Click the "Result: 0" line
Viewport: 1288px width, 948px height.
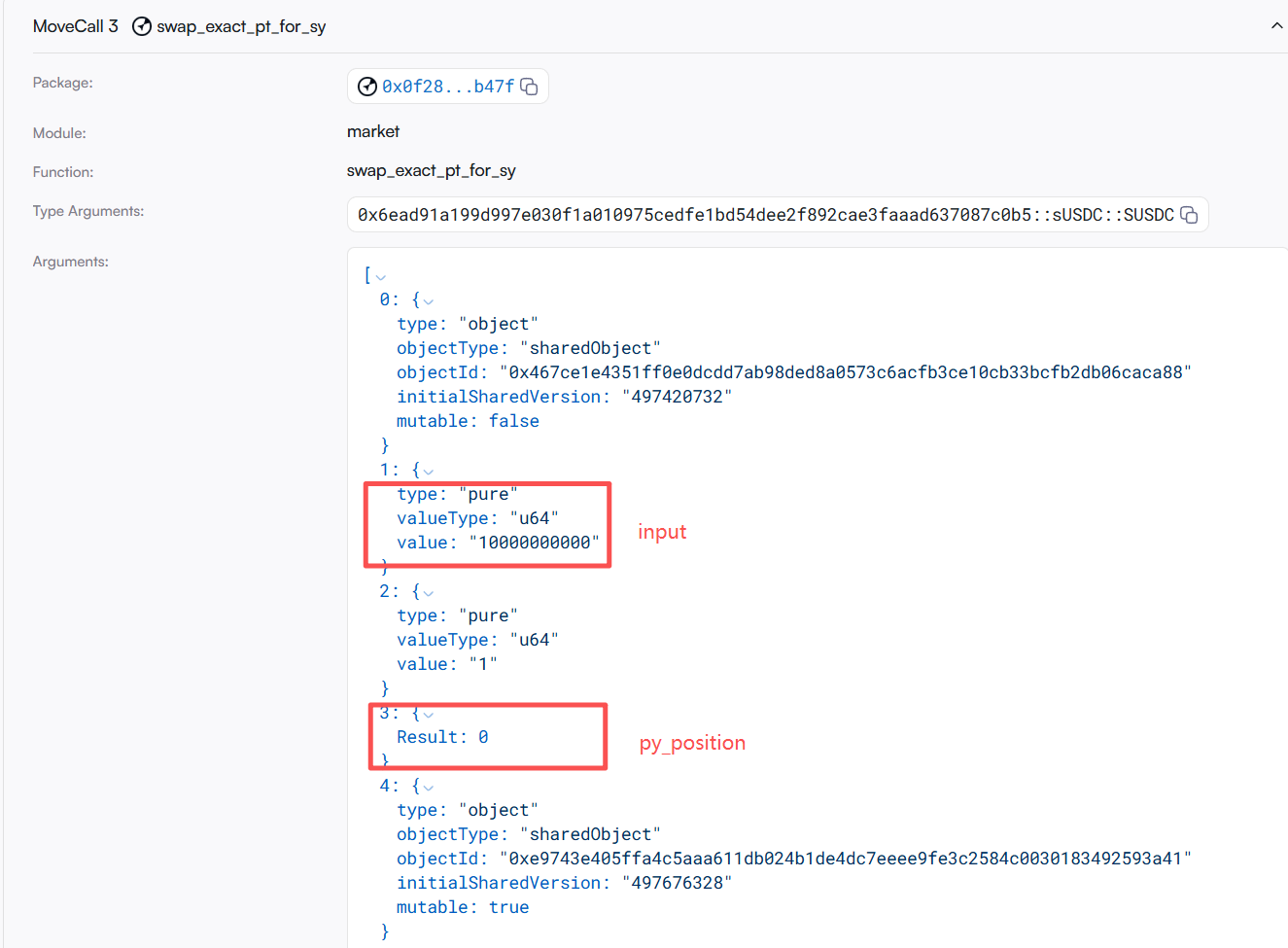pyautogui.click(x=442, y=737)
